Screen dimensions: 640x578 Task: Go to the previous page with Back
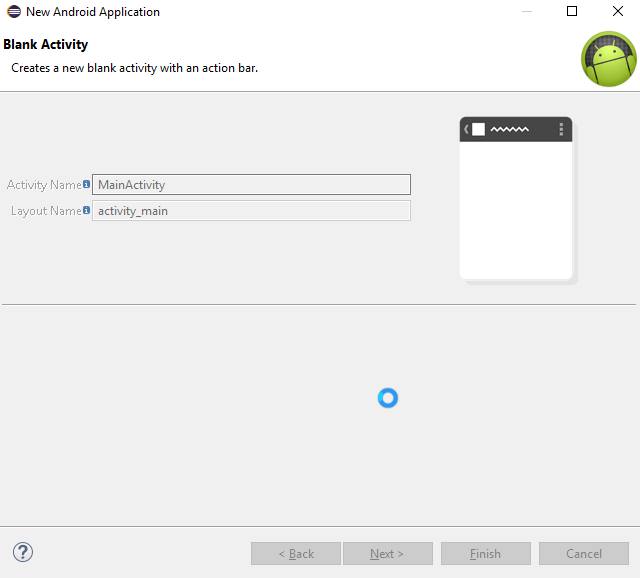pyautogui.click(x=296, y=554)
